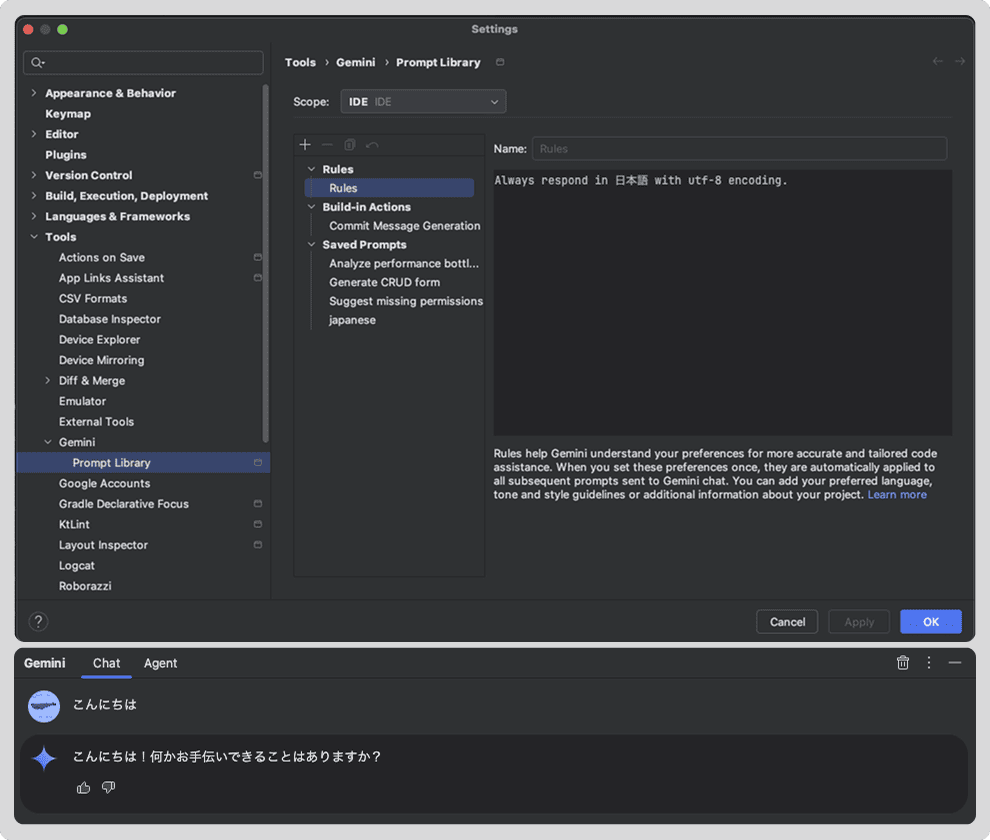The image size is (990, 840).
Task: Select Suggest missing permissions prompt
Action: 406,301
